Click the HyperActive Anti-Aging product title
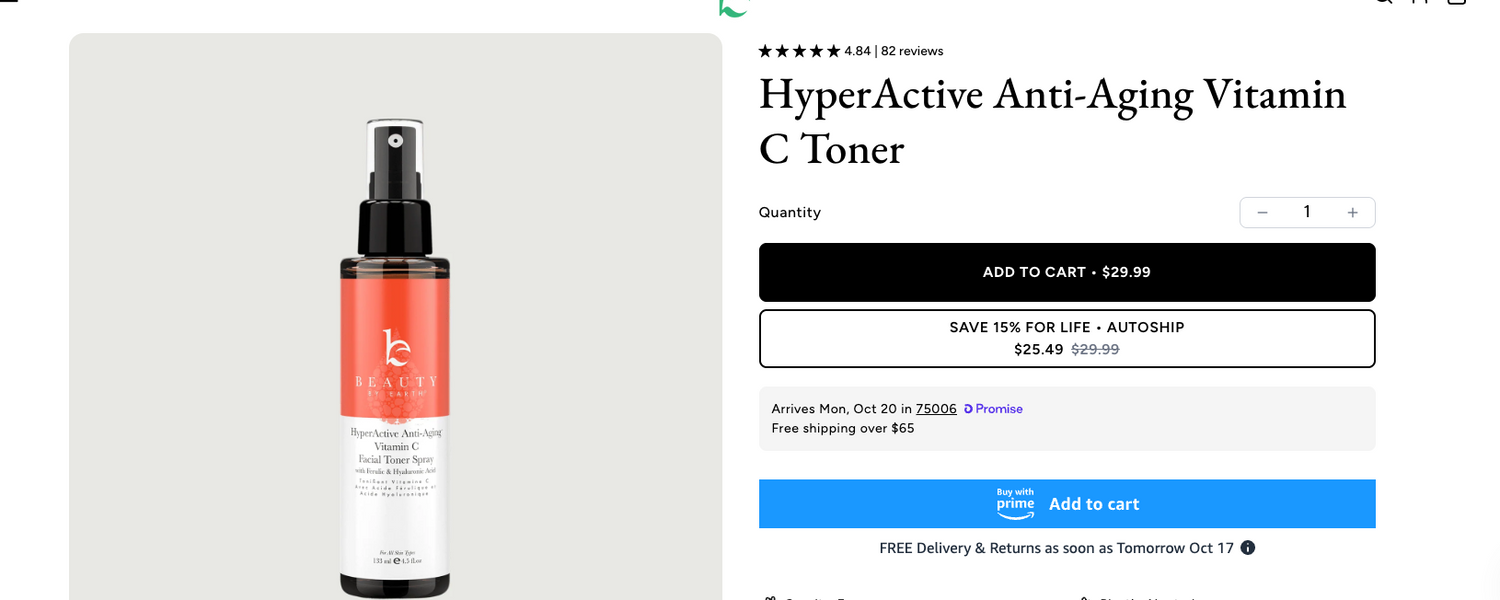Screen dimensions: 1500x600 (x=1050, y=120)
